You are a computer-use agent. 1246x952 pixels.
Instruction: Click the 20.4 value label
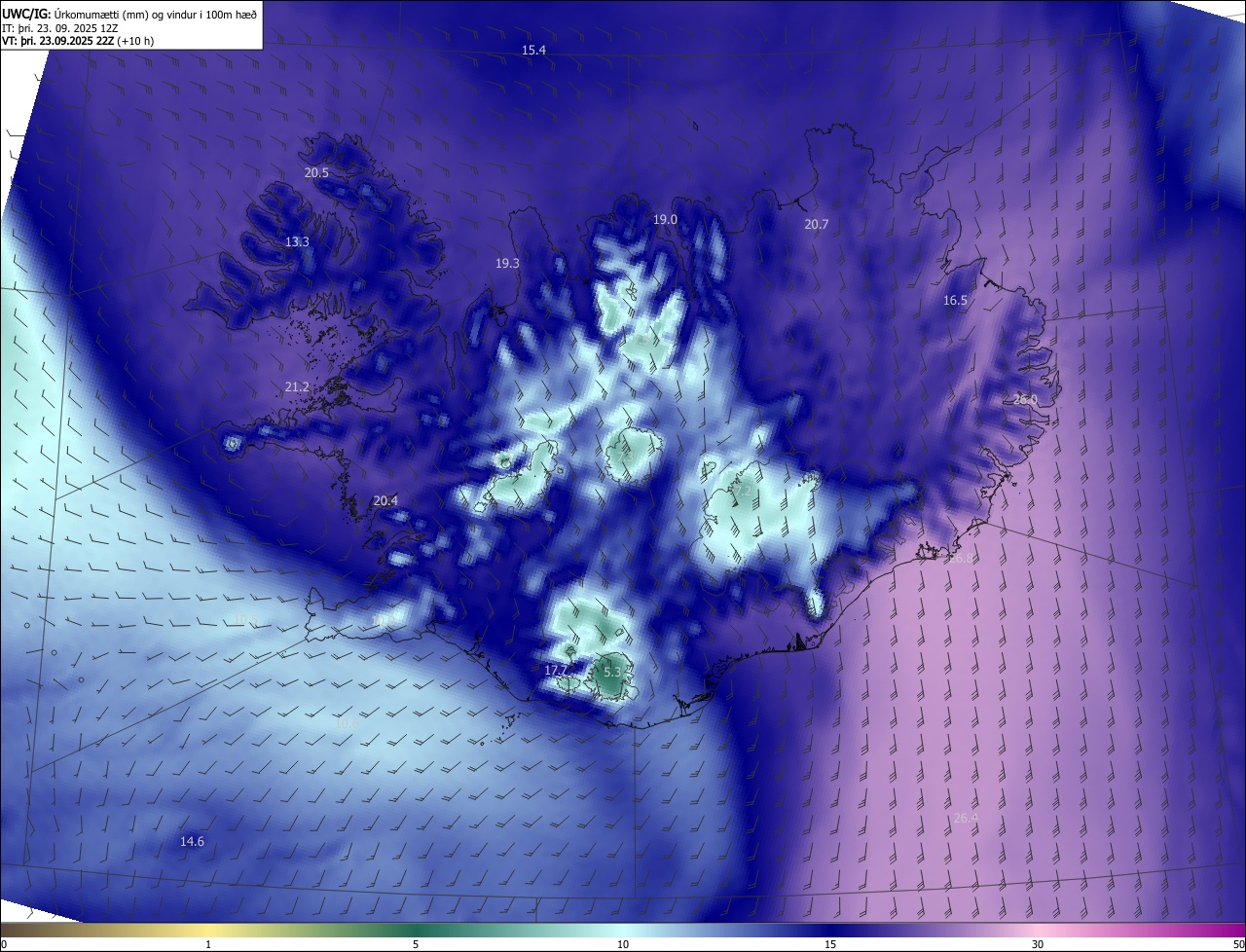pyautogui.click(x=385, y=500)
